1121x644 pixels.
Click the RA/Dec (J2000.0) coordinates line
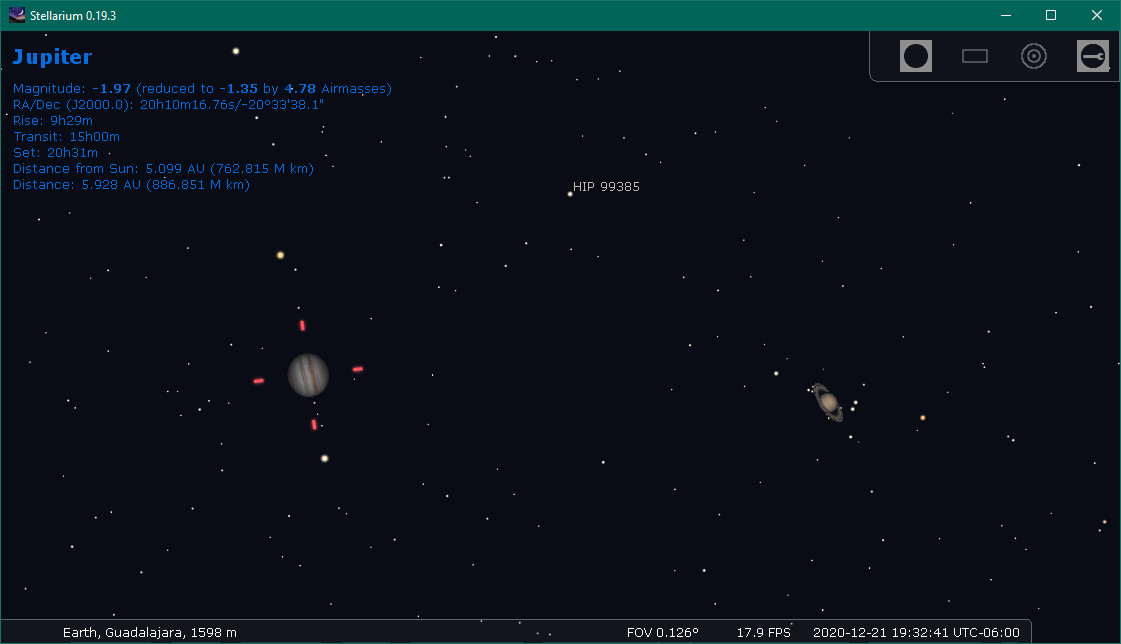pyautogui.click(x=168, y=104)
